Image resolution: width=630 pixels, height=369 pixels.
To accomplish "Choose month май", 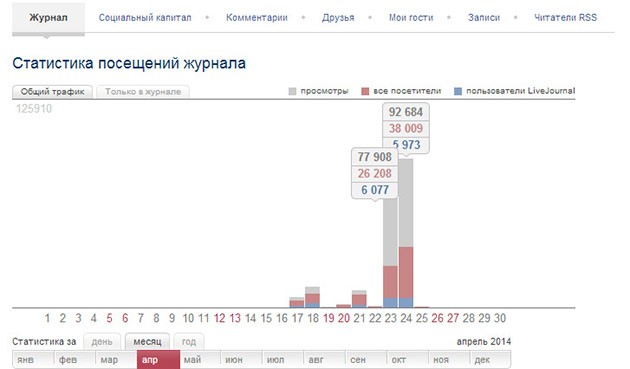I will [x=200, y=359].
